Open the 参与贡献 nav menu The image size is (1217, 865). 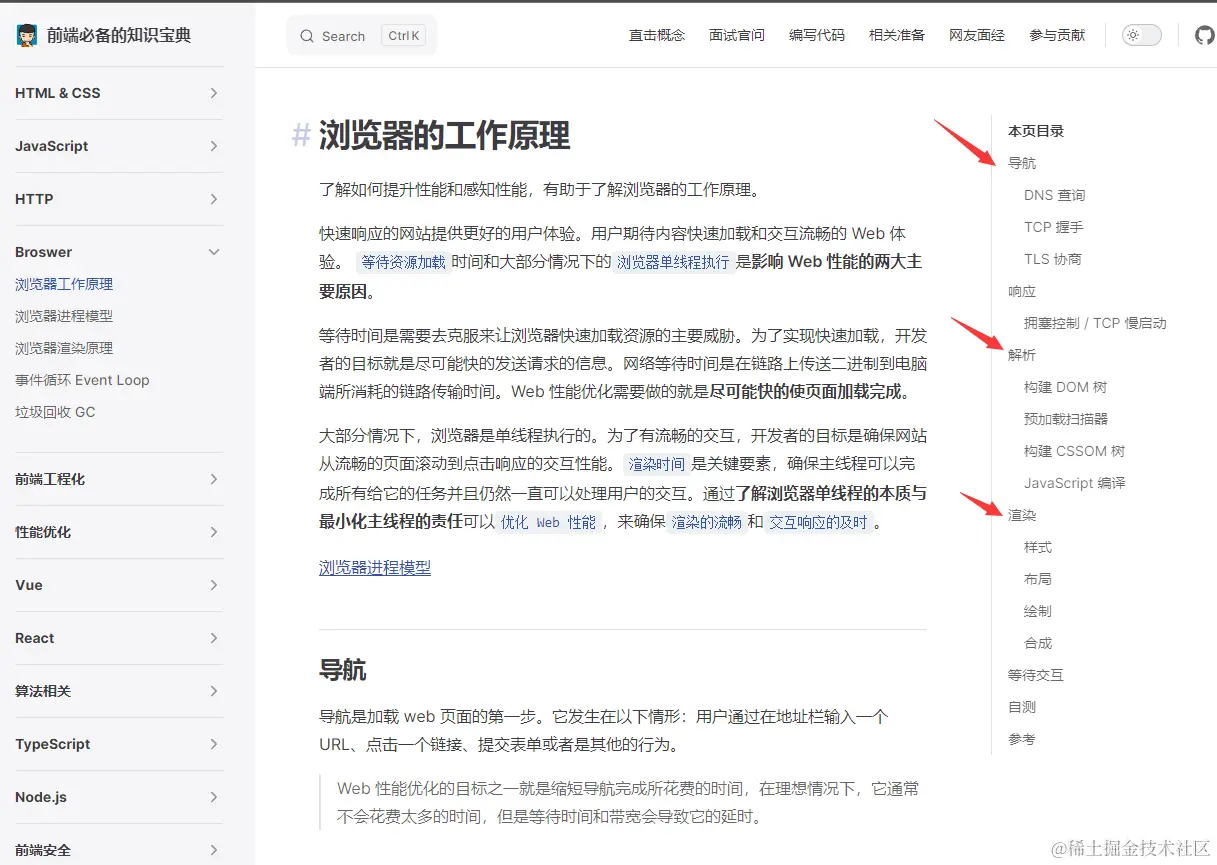[1057, 35]
